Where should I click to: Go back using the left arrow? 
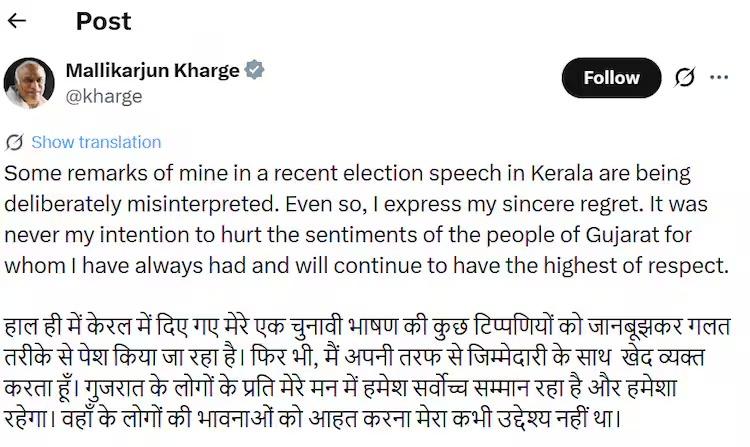pos(17,21)
